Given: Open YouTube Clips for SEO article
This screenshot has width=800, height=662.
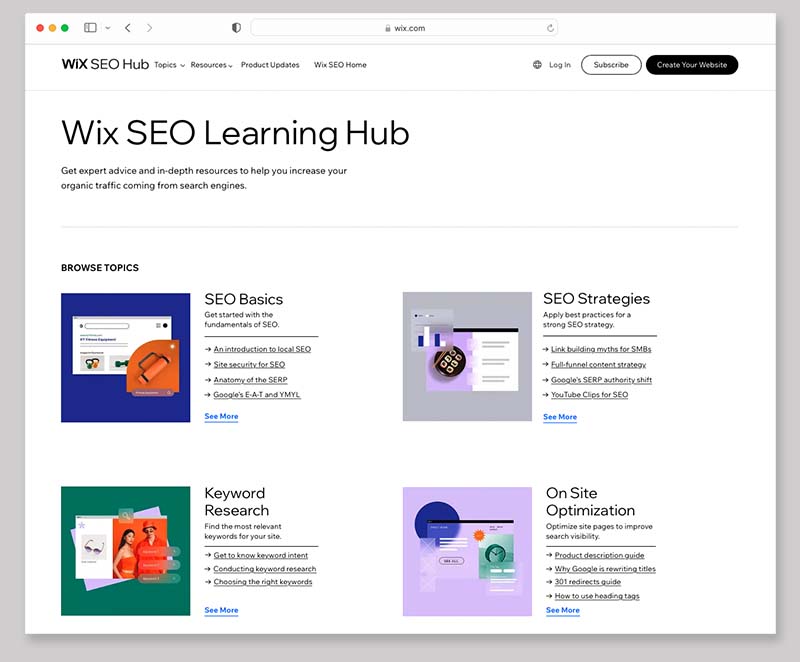Looking at the screenshot, I should coord(589,395).
